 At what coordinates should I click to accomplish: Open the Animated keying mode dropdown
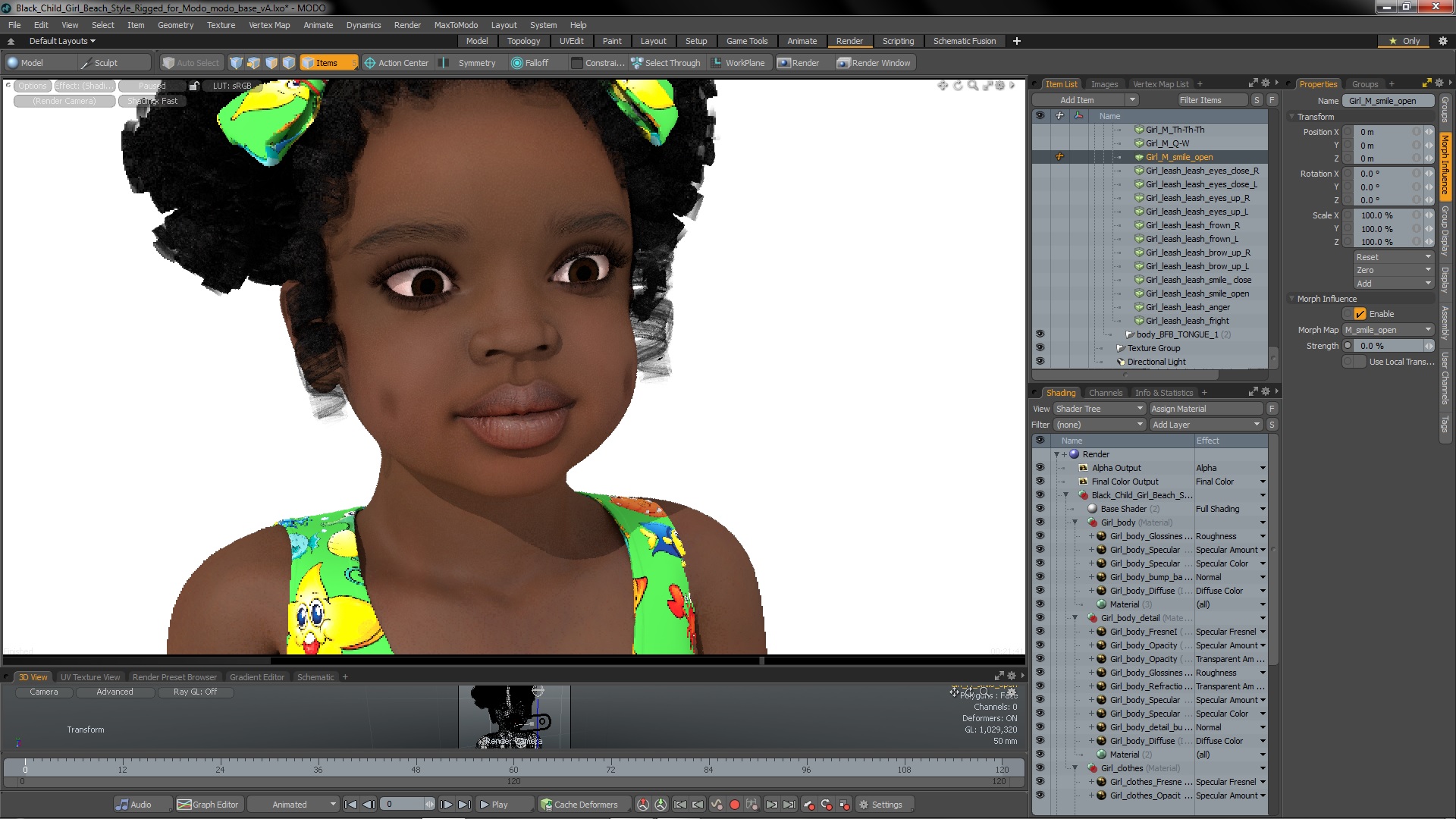293,805
